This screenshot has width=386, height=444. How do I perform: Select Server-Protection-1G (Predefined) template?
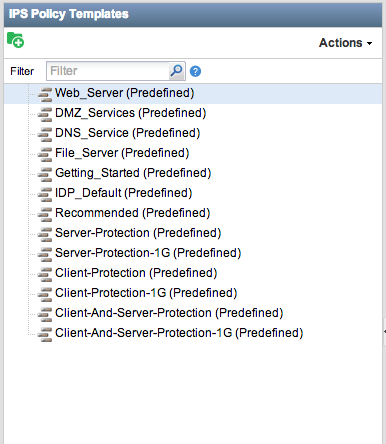(148, 253)
